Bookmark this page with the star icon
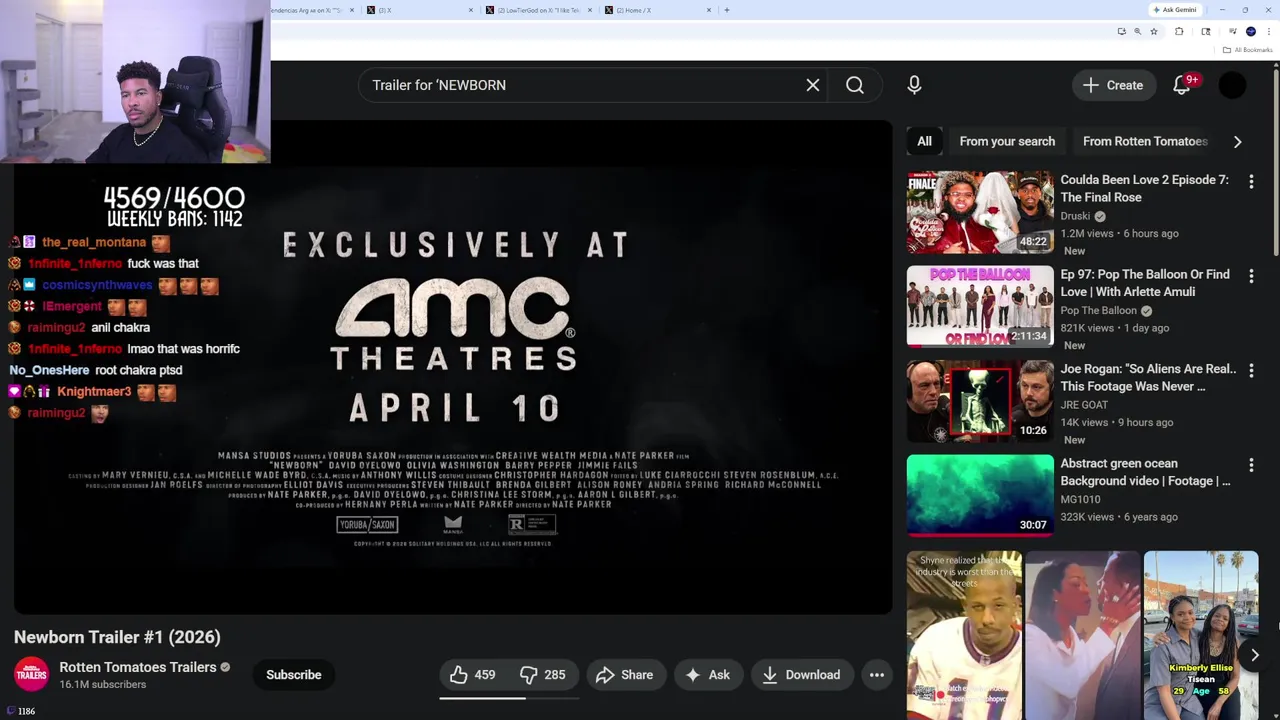The image size is (1280, 720). [x=1154, y=32]
